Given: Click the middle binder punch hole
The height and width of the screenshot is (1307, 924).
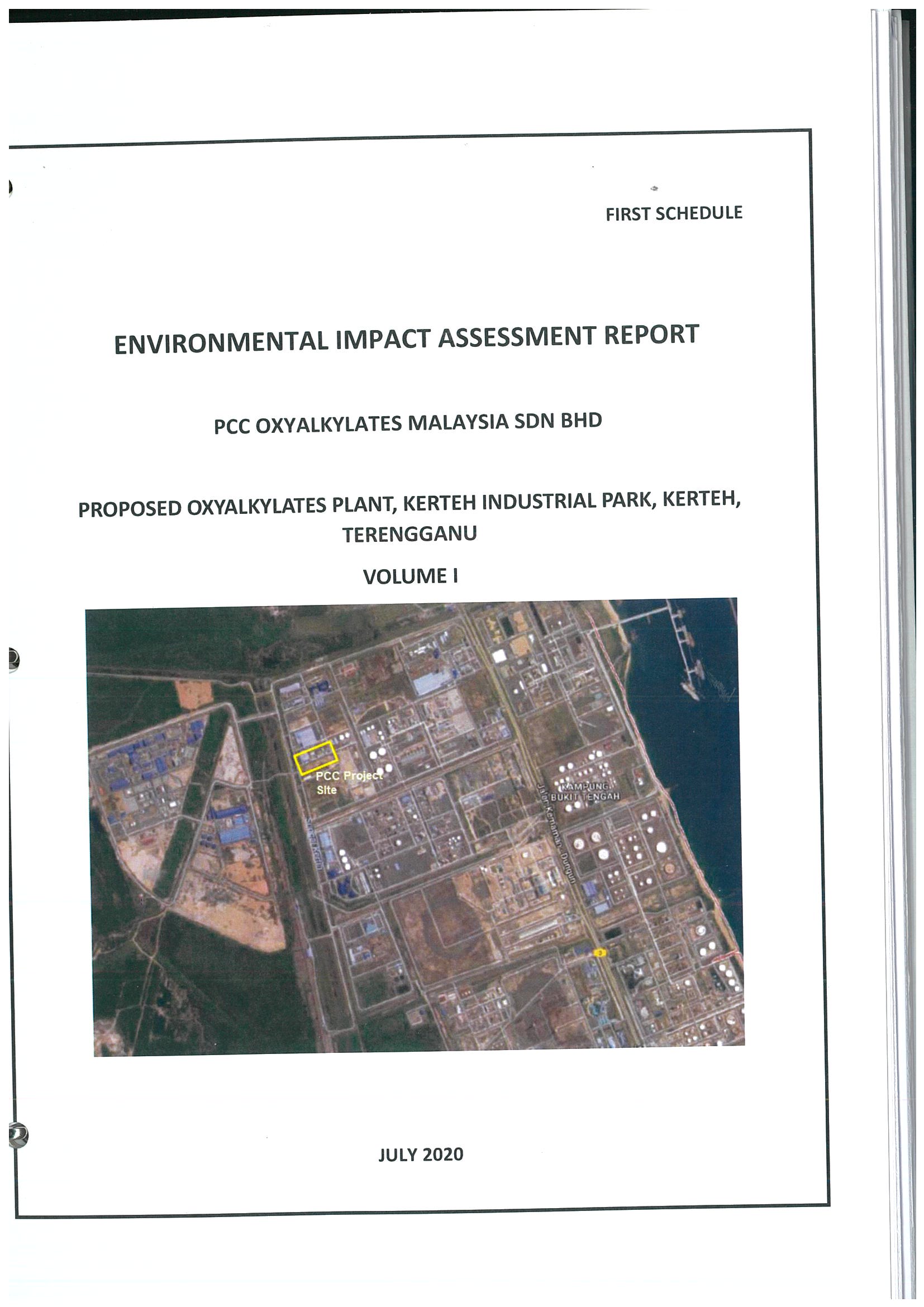Looking at the screenshot, I should (12, 659).
